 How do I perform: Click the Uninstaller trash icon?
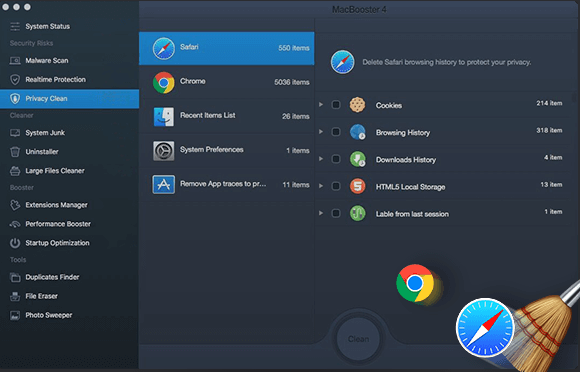coord(15,152)
